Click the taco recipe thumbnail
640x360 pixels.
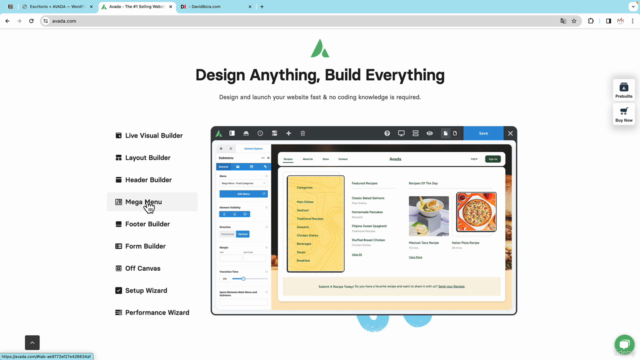click(429, 216)
